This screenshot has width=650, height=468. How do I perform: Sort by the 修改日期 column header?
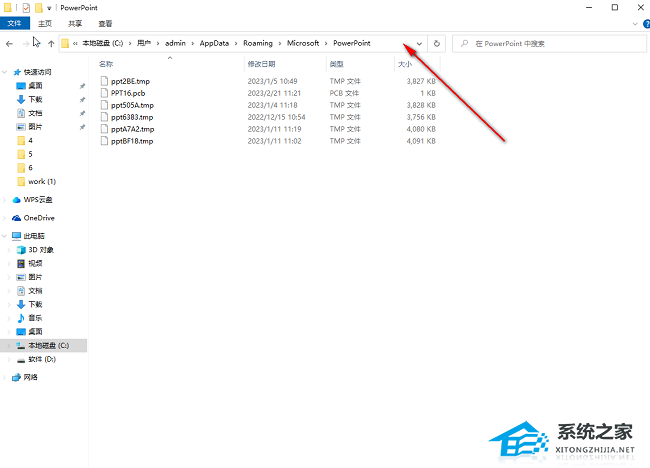pyautogui.click(x=262, y=64)
